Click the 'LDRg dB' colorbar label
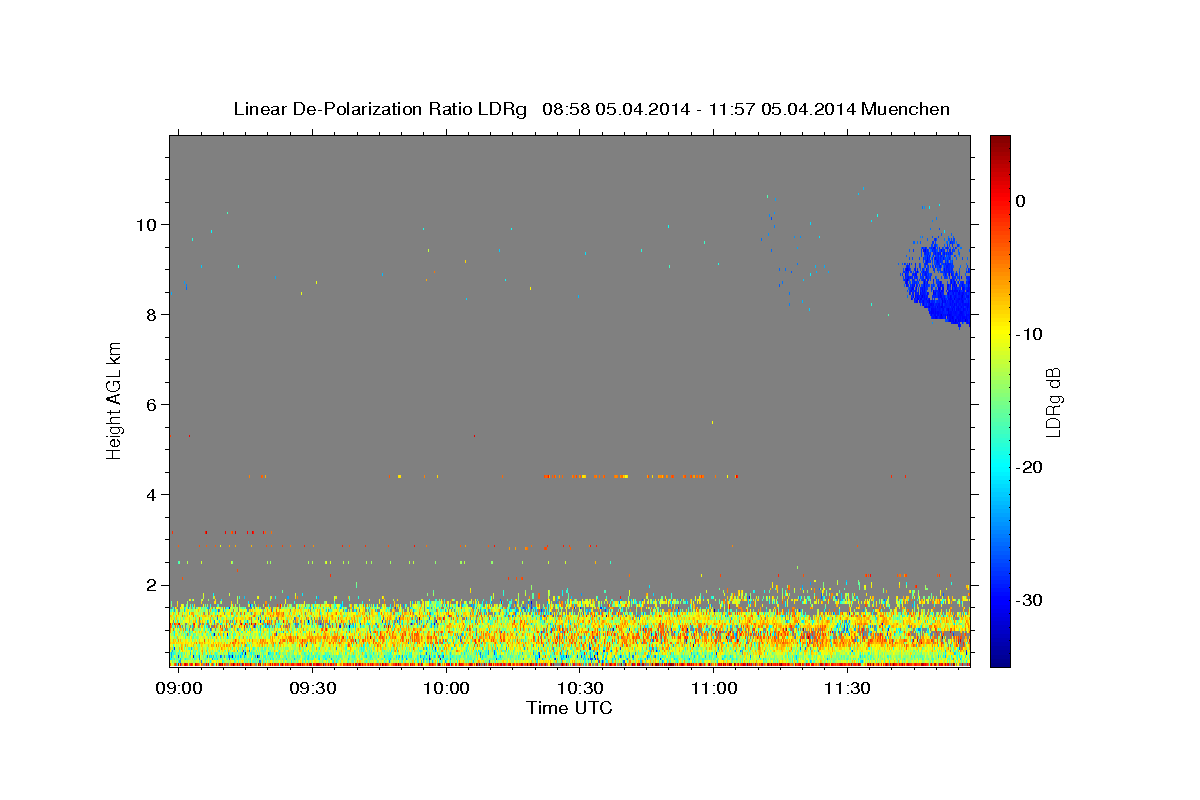 [1053, 401]
